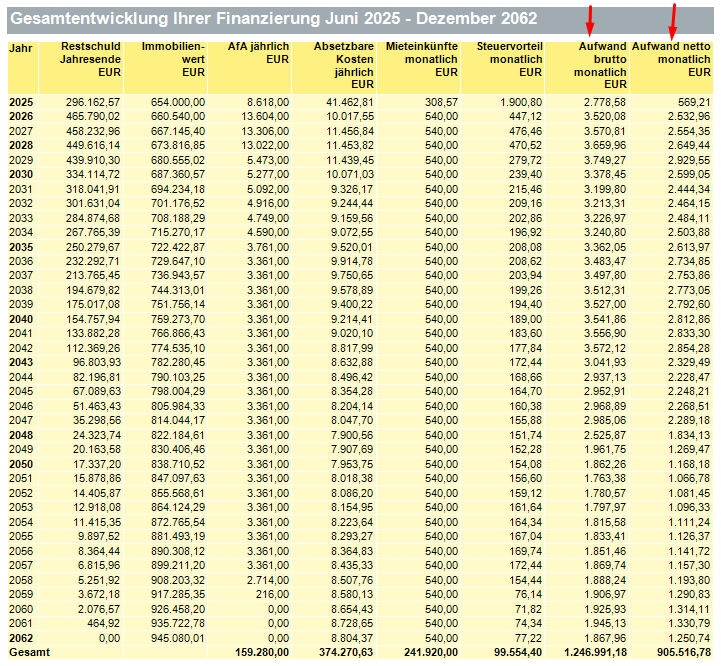The height and width of the screenshot is (666, 721).
Task: Click the year 2030 row label
Action: coord(21,174)
